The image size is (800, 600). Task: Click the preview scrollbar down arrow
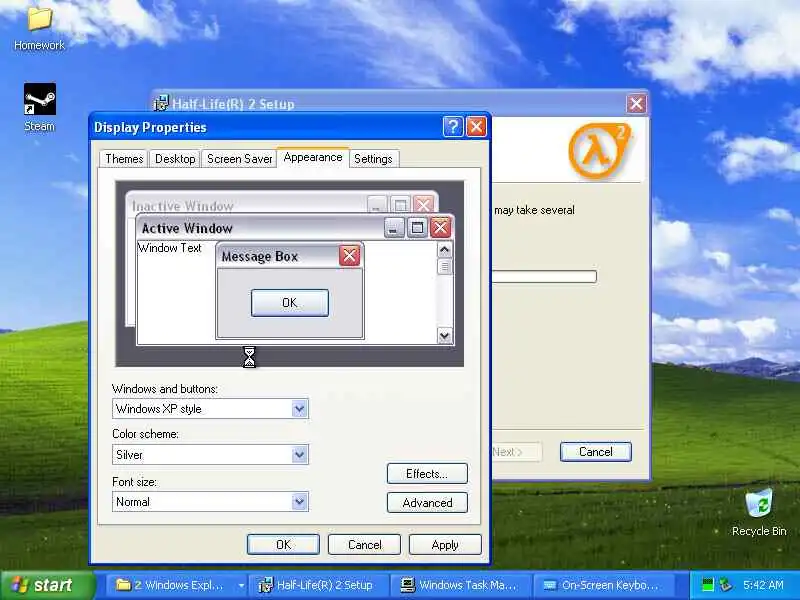tap(444, 335)
